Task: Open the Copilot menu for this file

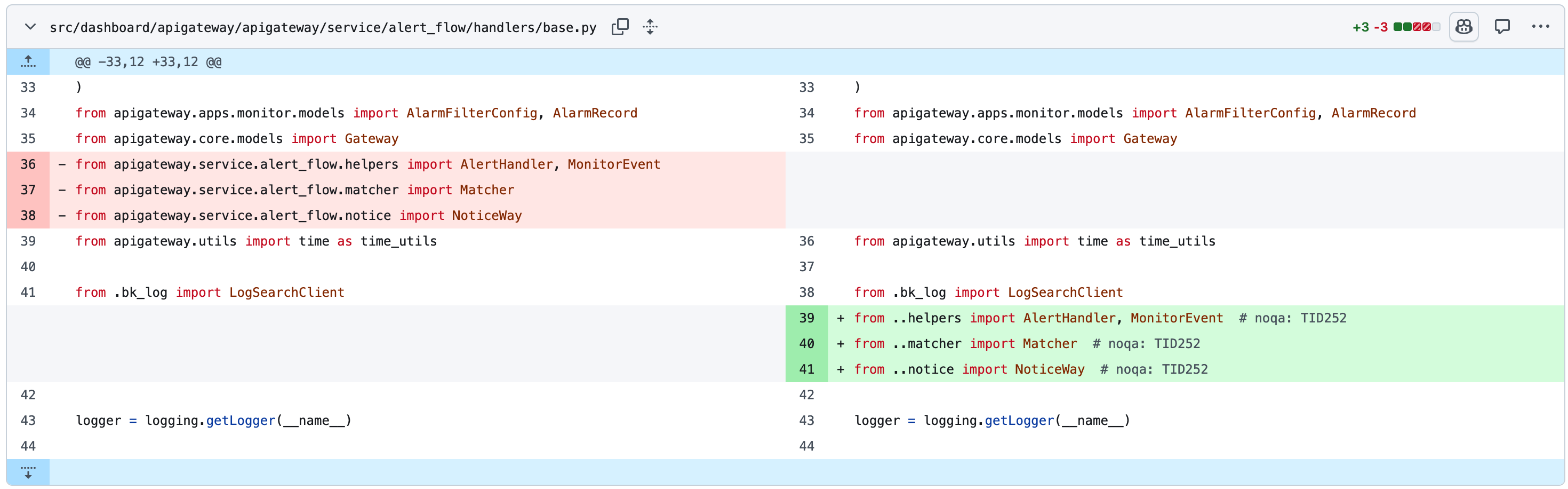Action: 1463,27
